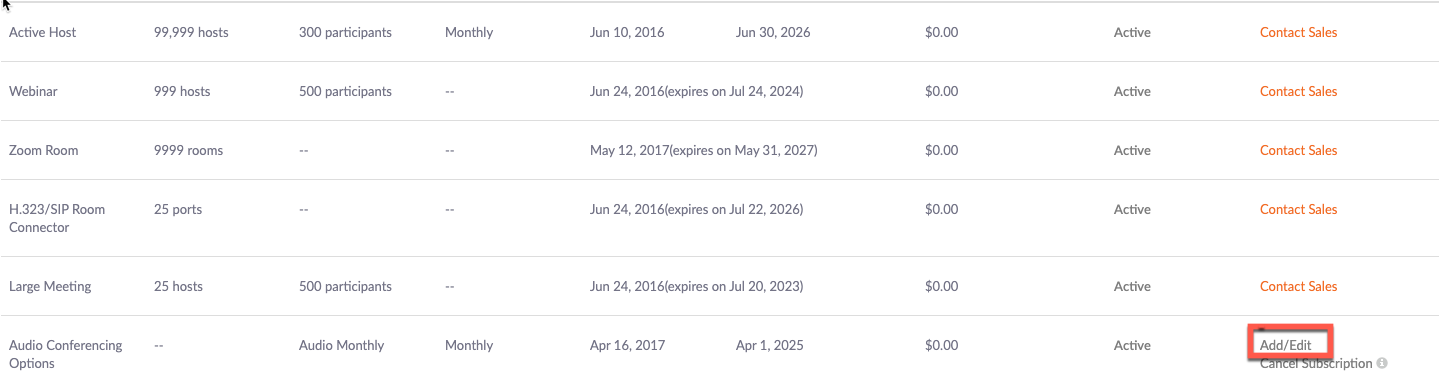Click Cancel Subscription for Audio Conferencing

(x=1316, y=363)
